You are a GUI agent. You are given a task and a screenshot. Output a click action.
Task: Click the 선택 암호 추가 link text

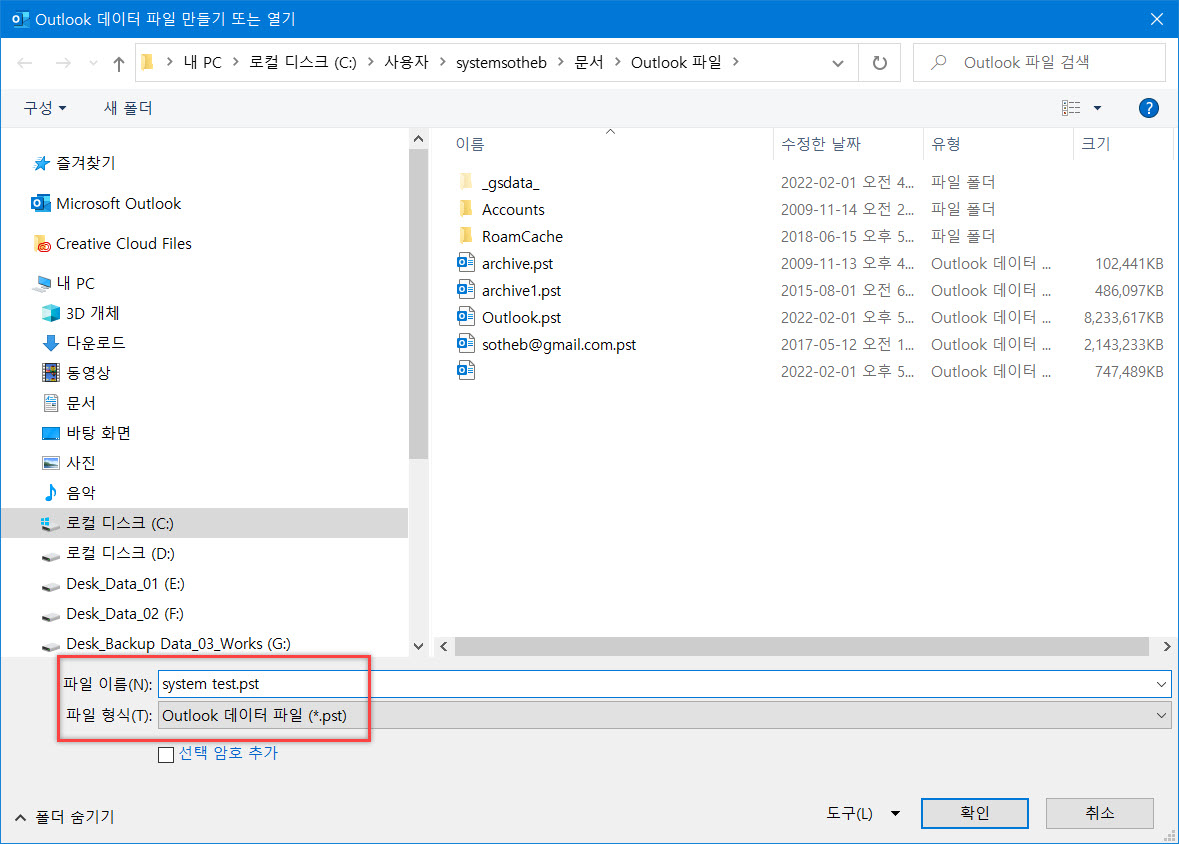pyautogui.click(x=228, y=753)
